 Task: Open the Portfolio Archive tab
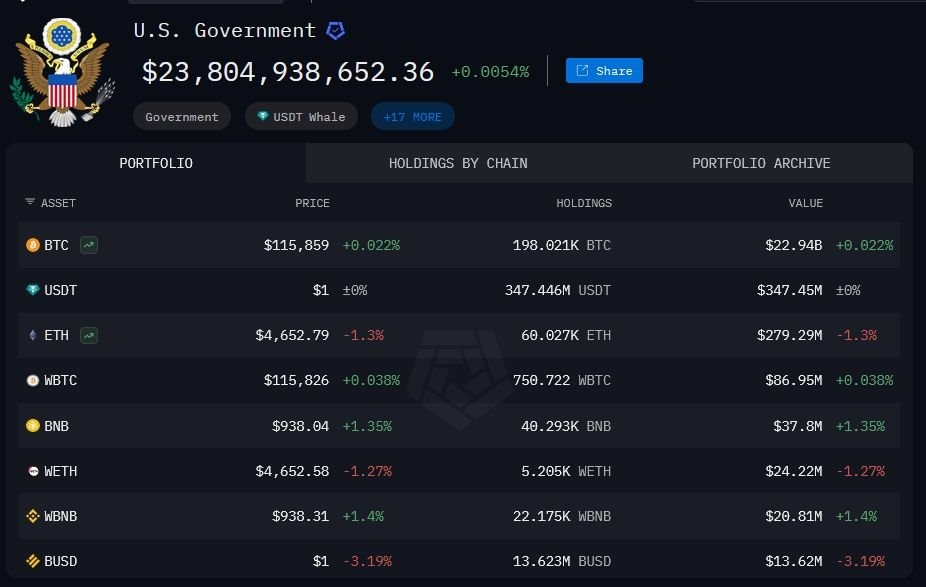tap(761, 163)
